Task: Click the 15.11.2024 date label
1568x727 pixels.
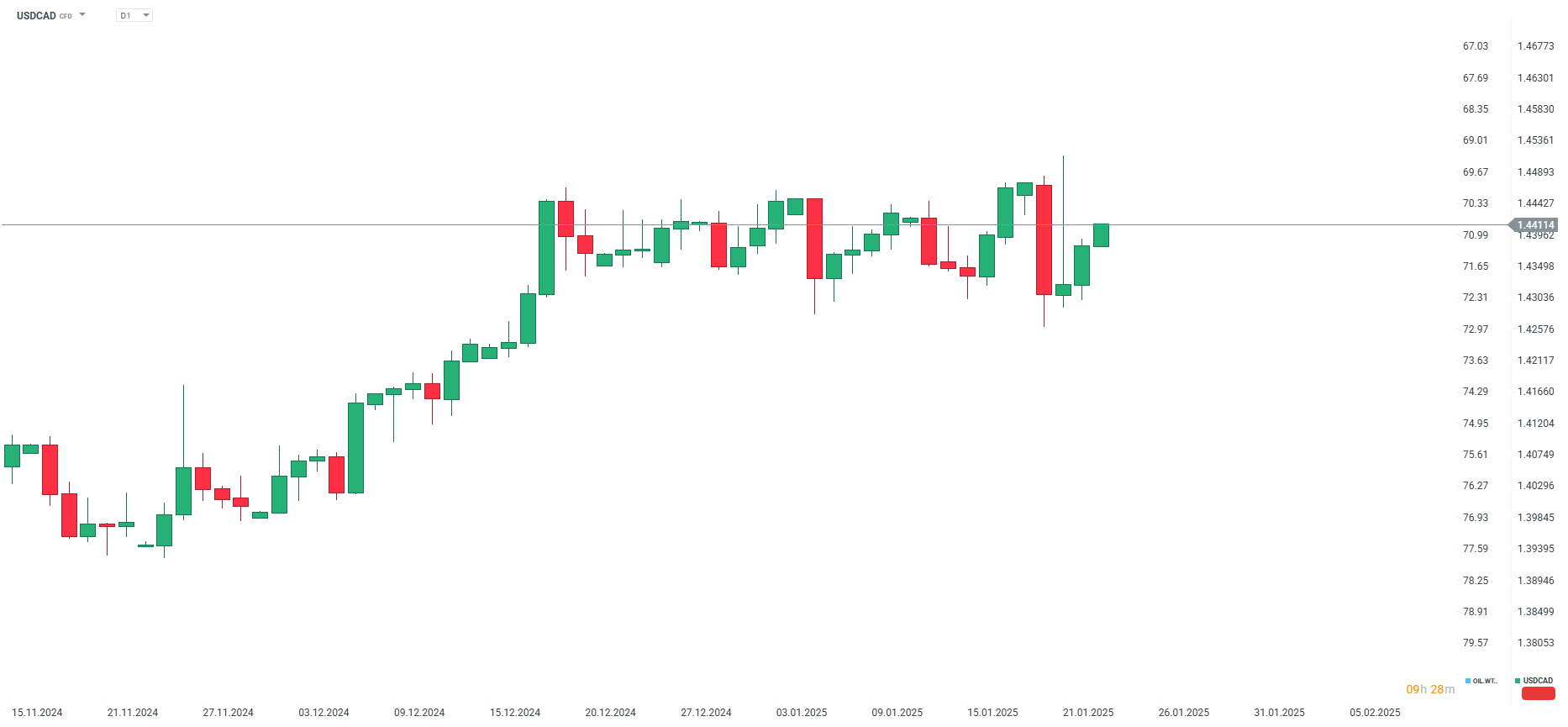Action: point(37,713)
